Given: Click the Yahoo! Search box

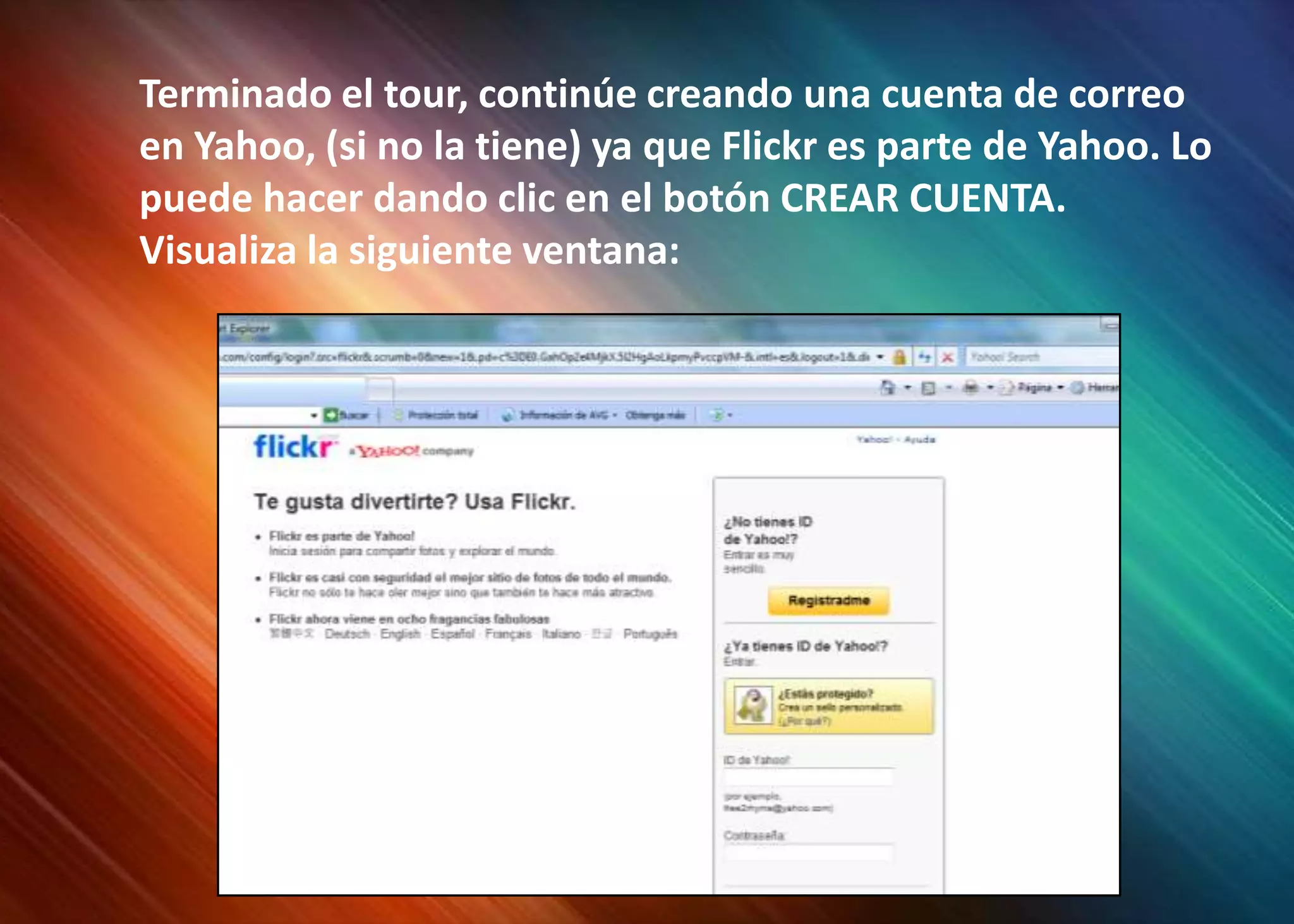Looking at the screenshot, I should pos(1043,357).
